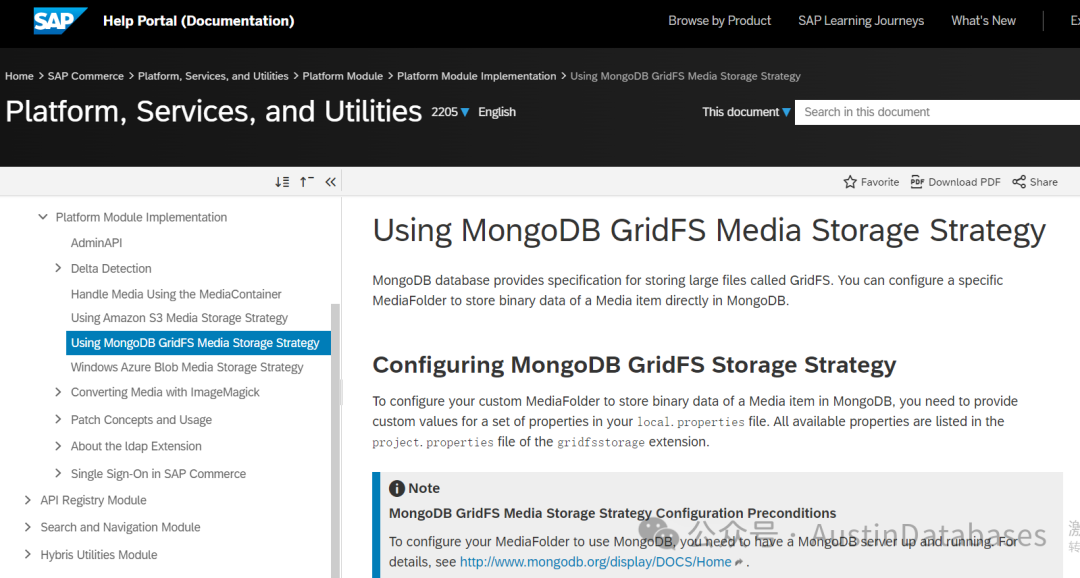Open the Converting Media with ImageMagick topic in the tree
1080x578 pixels.
tap(165, 392)
